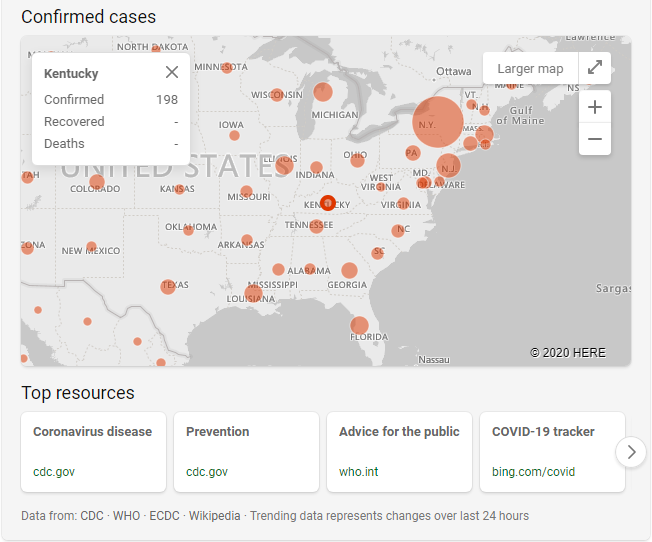Screen dimensions: 652x542
Task: Select the Texas case marker
Action: [x=168, y=287]
